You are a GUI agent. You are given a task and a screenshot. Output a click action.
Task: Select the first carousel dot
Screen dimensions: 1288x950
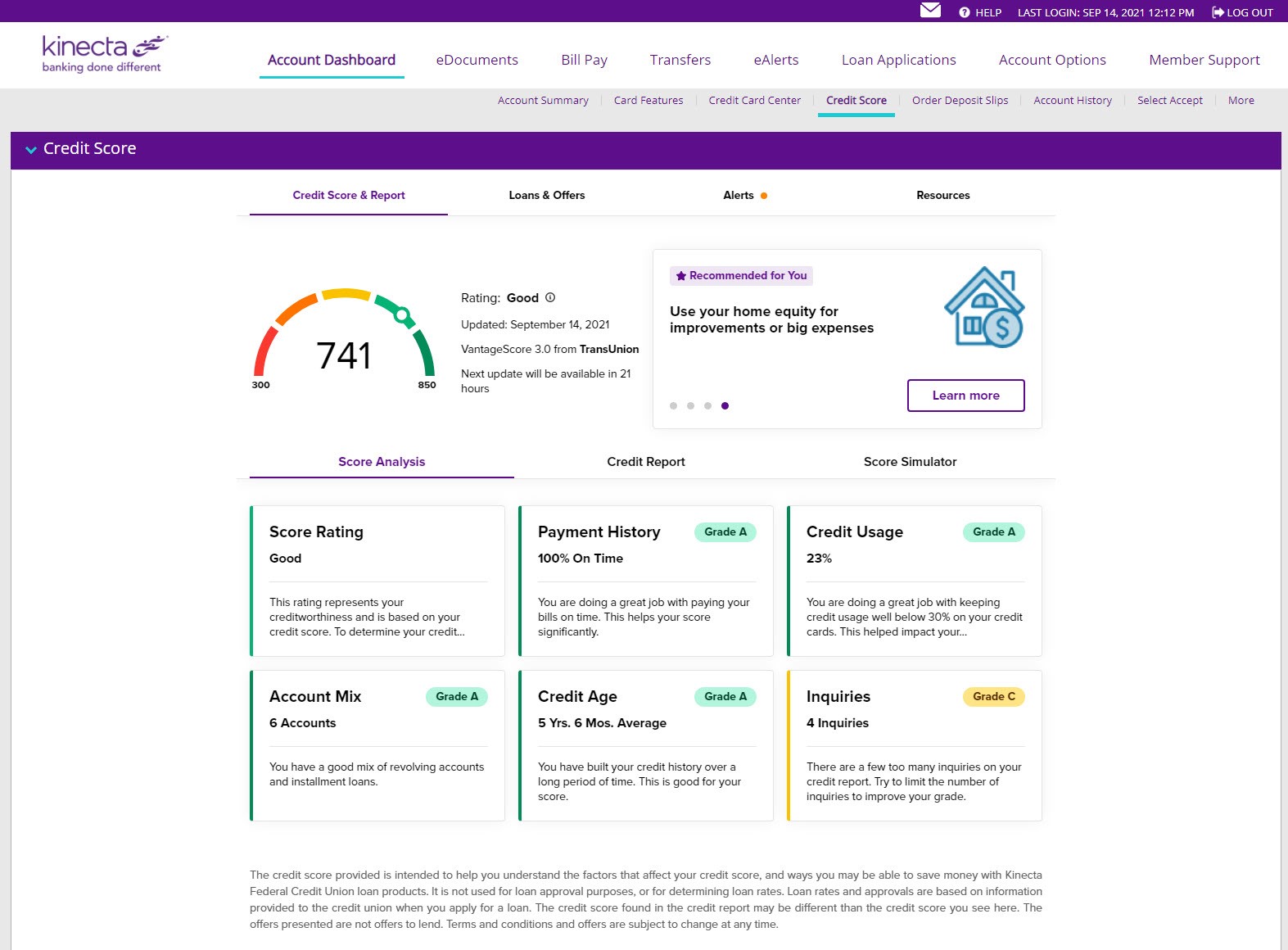pyautogui.click(x=673, y=405)
